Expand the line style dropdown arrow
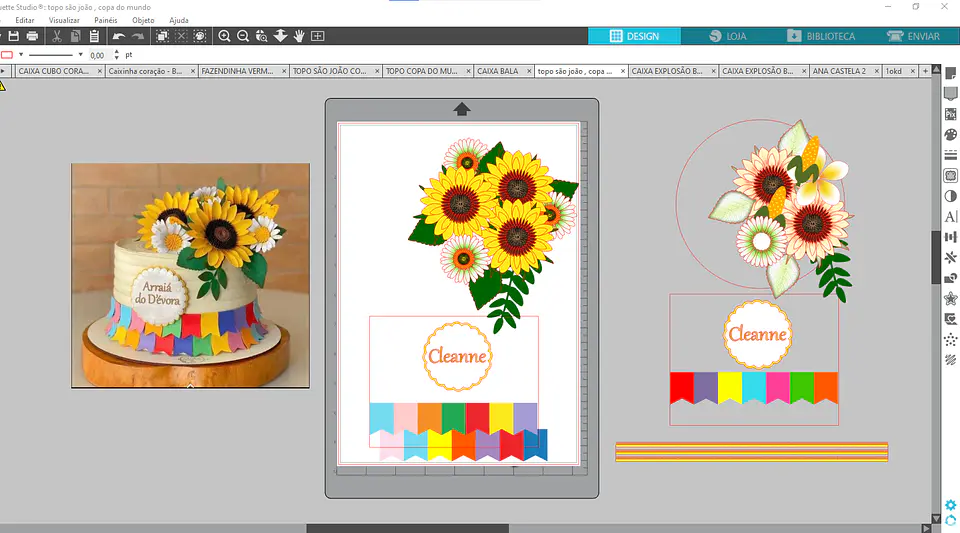The width and height of the screenshot is (960, 533). point(80,54)
